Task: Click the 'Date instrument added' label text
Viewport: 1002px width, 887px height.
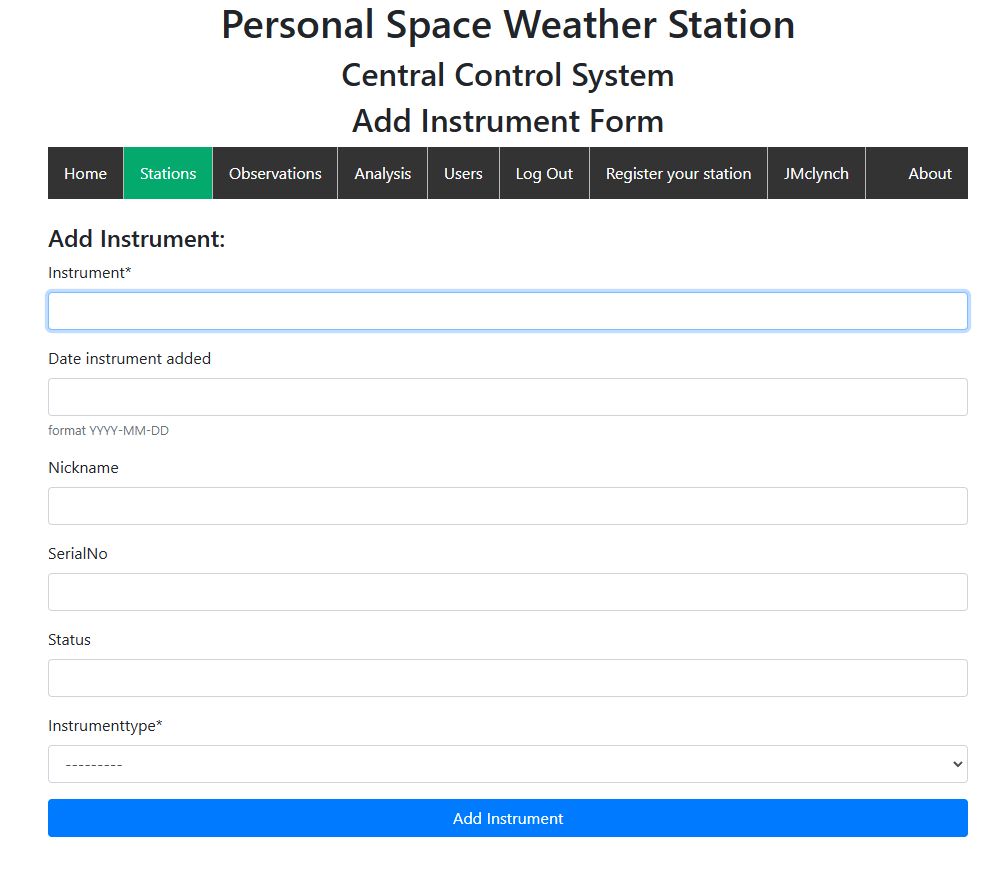Action: (129, 359)
